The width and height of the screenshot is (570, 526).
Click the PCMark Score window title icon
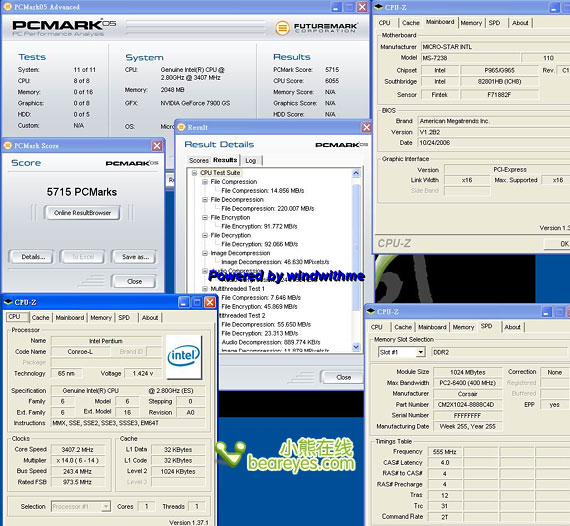[x=8, y=145]
